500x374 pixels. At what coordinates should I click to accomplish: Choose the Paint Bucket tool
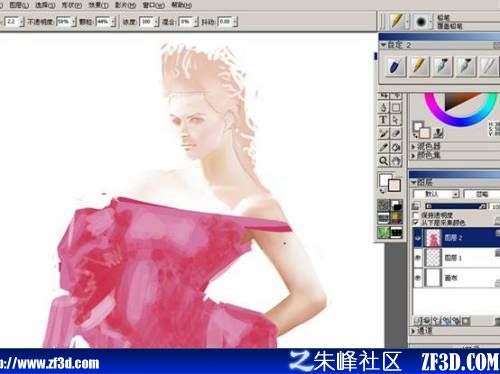396,147
